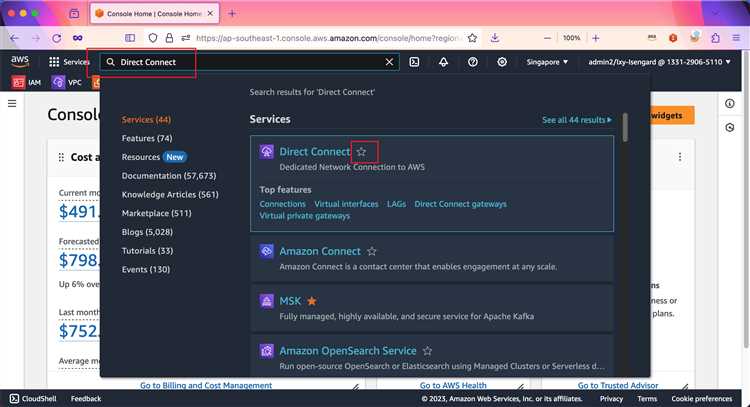Zoom out with the browser minus button
Image resolution: width=750 pixels, height=407 pixels.
548,38
